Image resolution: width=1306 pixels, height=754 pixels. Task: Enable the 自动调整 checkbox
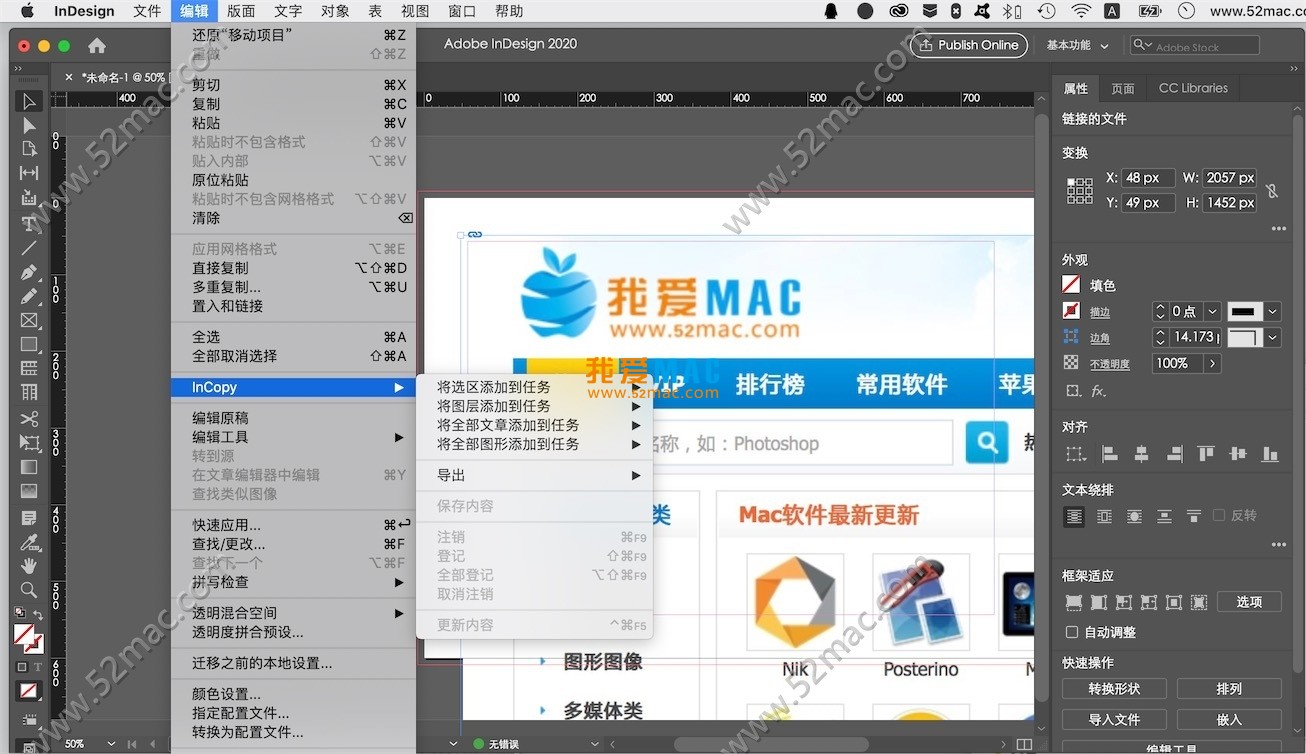(1072, 632)
